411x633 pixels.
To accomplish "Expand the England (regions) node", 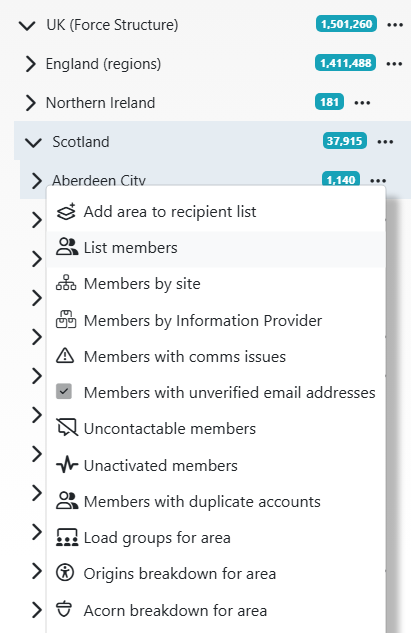I will [x=30, y=64].
